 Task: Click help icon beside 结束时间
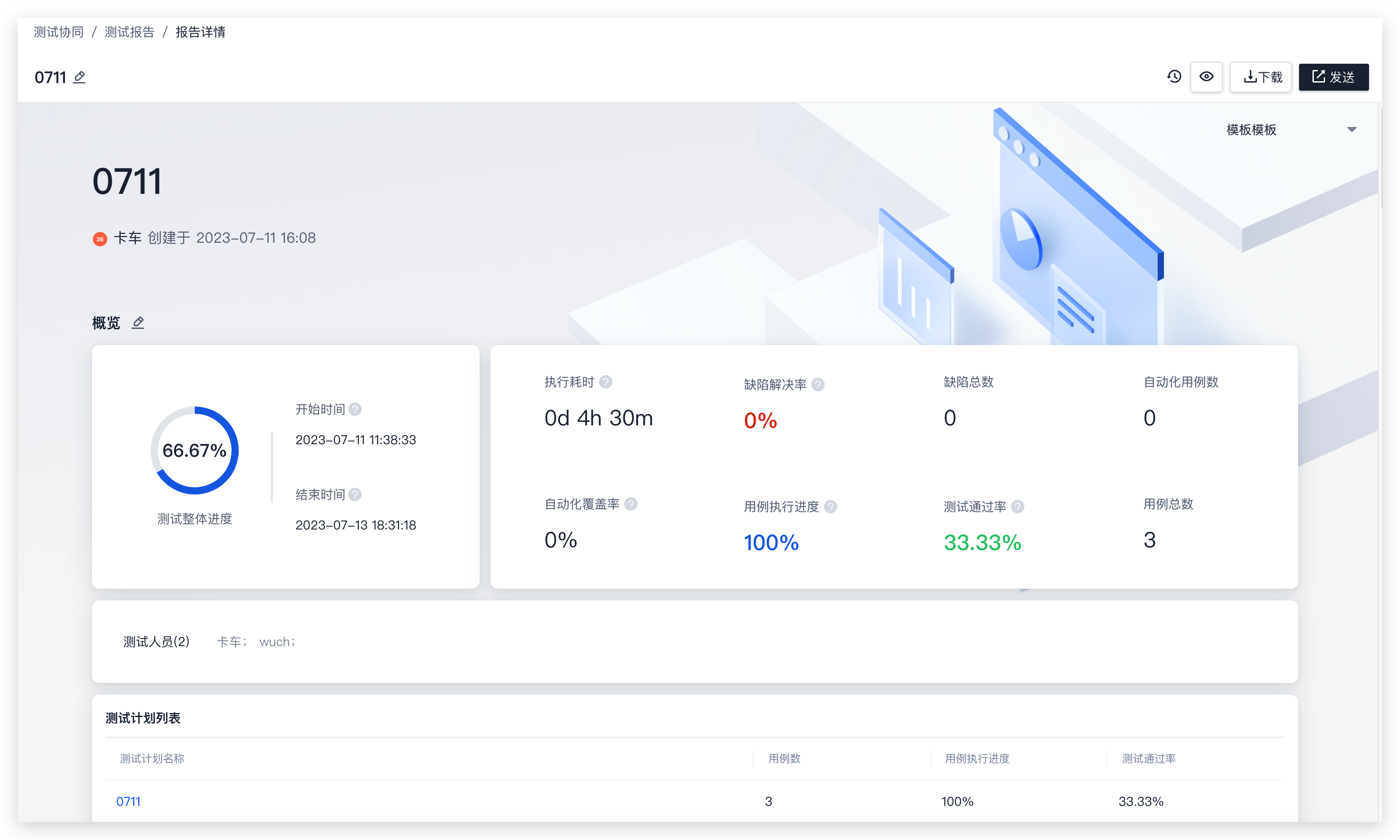[x=355, y=494]
